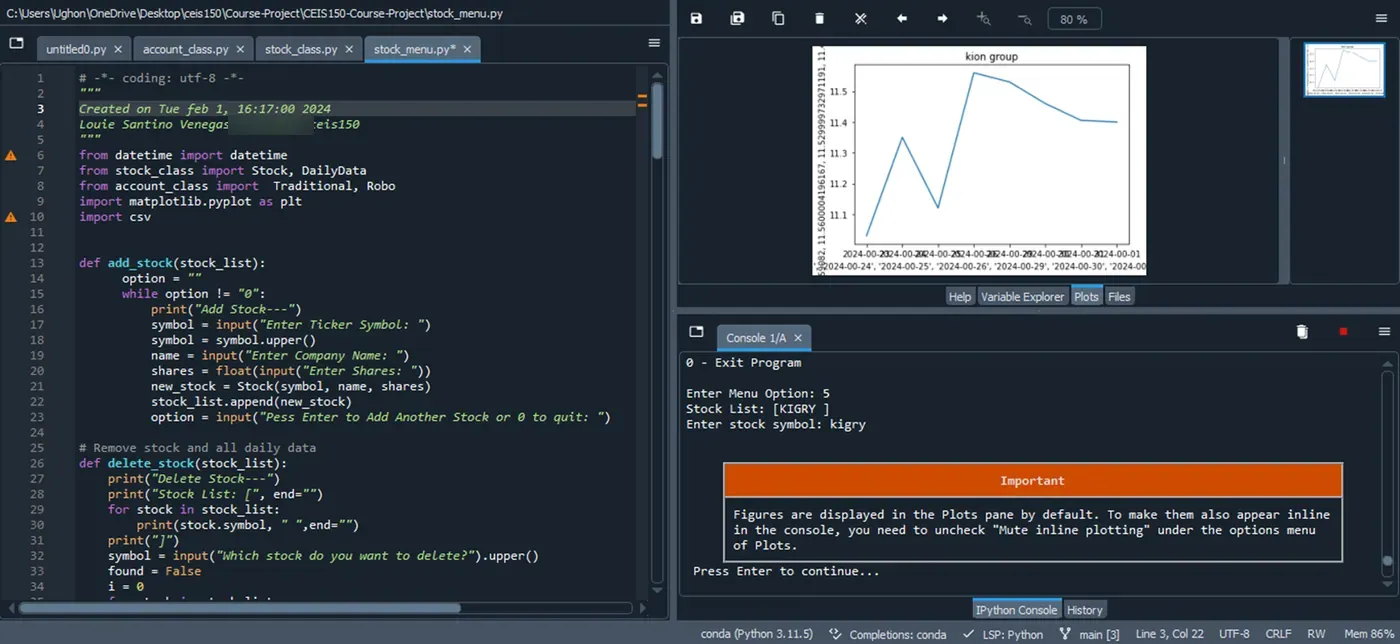This screenshot has width=1400, height=644.
Task: Open the Files pane tab
Action: pyautogui.click(x=1119, y=296)
